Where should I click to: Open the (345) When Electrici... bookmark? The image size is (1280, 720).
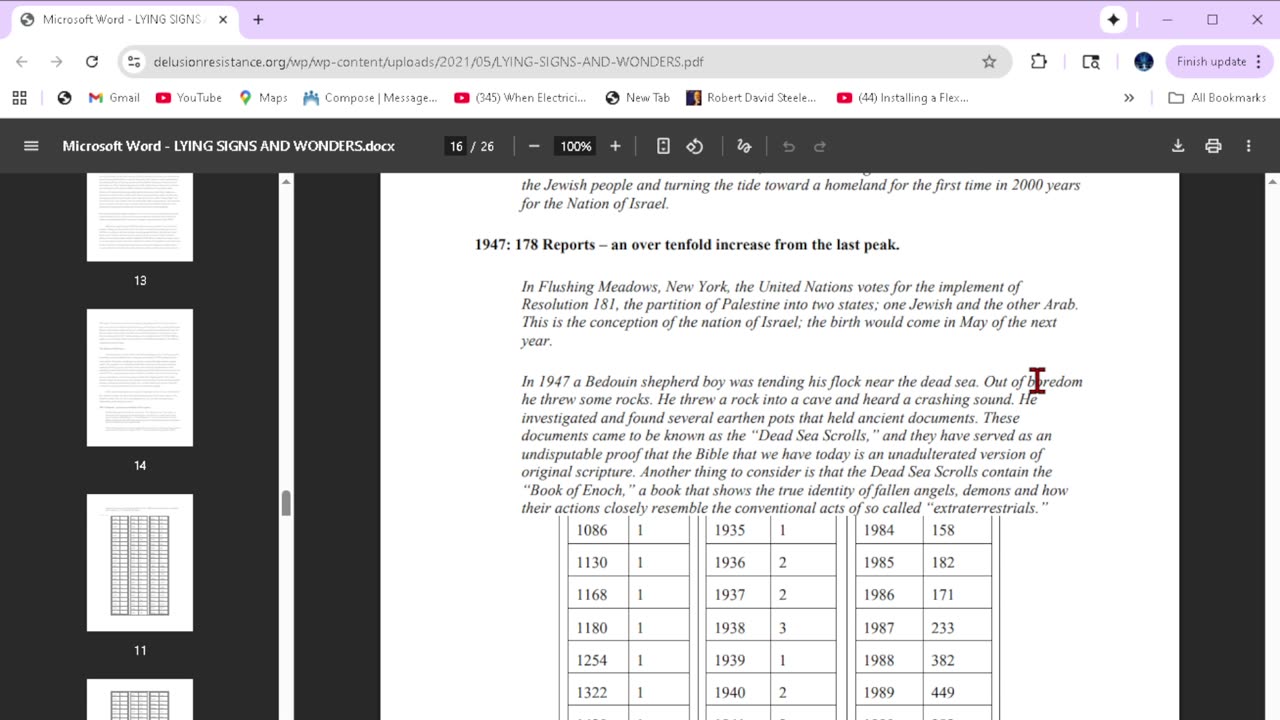[x=521, y=97]
